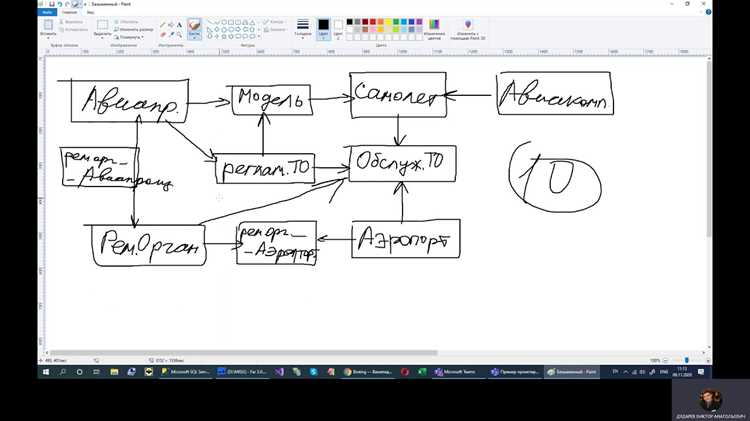
Task: Select the Fill with color bucket tool
Action: click(171, 25)
